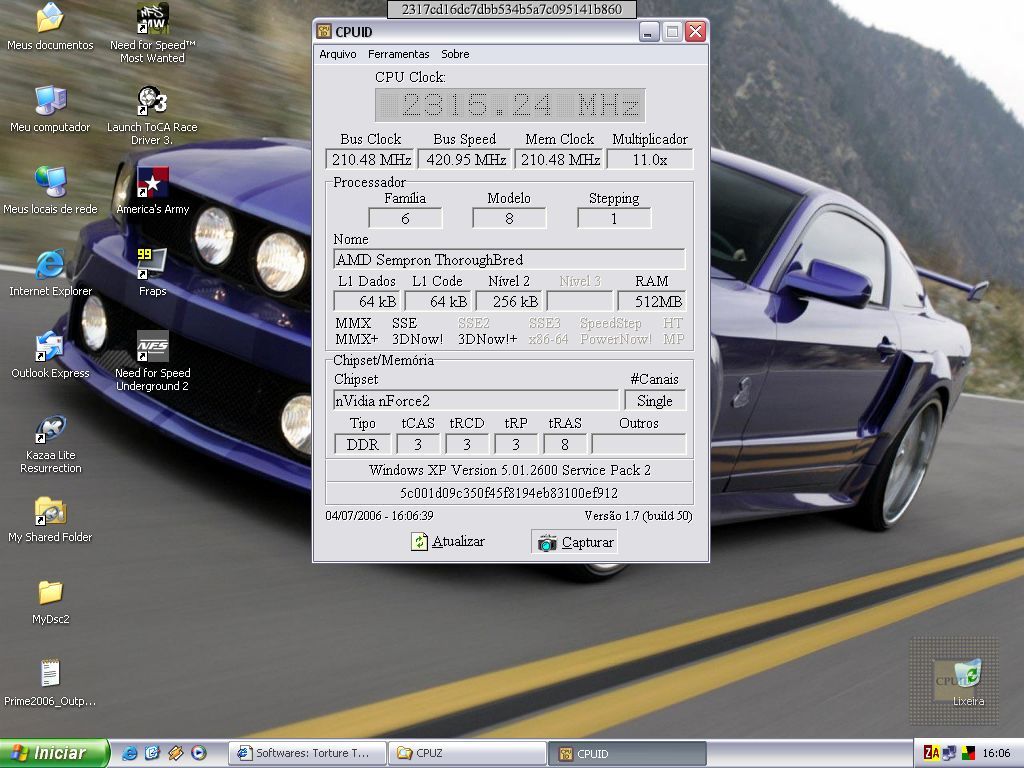1024x768 pixels.
Task: Switch to Softwares: Torture T... taskbar item
Action: 307,753
